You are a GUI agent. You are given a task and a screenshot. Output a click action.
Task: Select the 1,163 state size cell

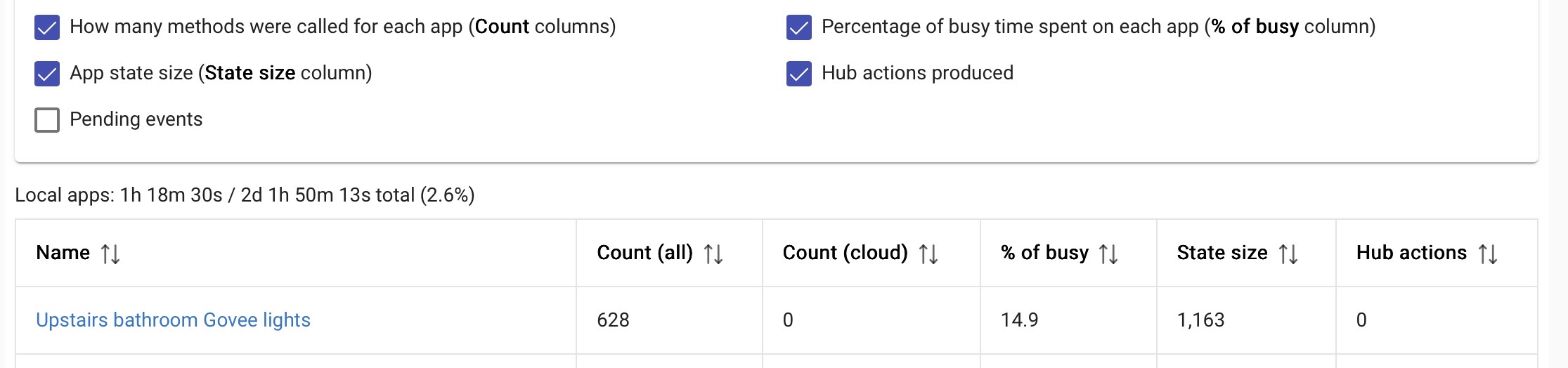point(1200,320)
